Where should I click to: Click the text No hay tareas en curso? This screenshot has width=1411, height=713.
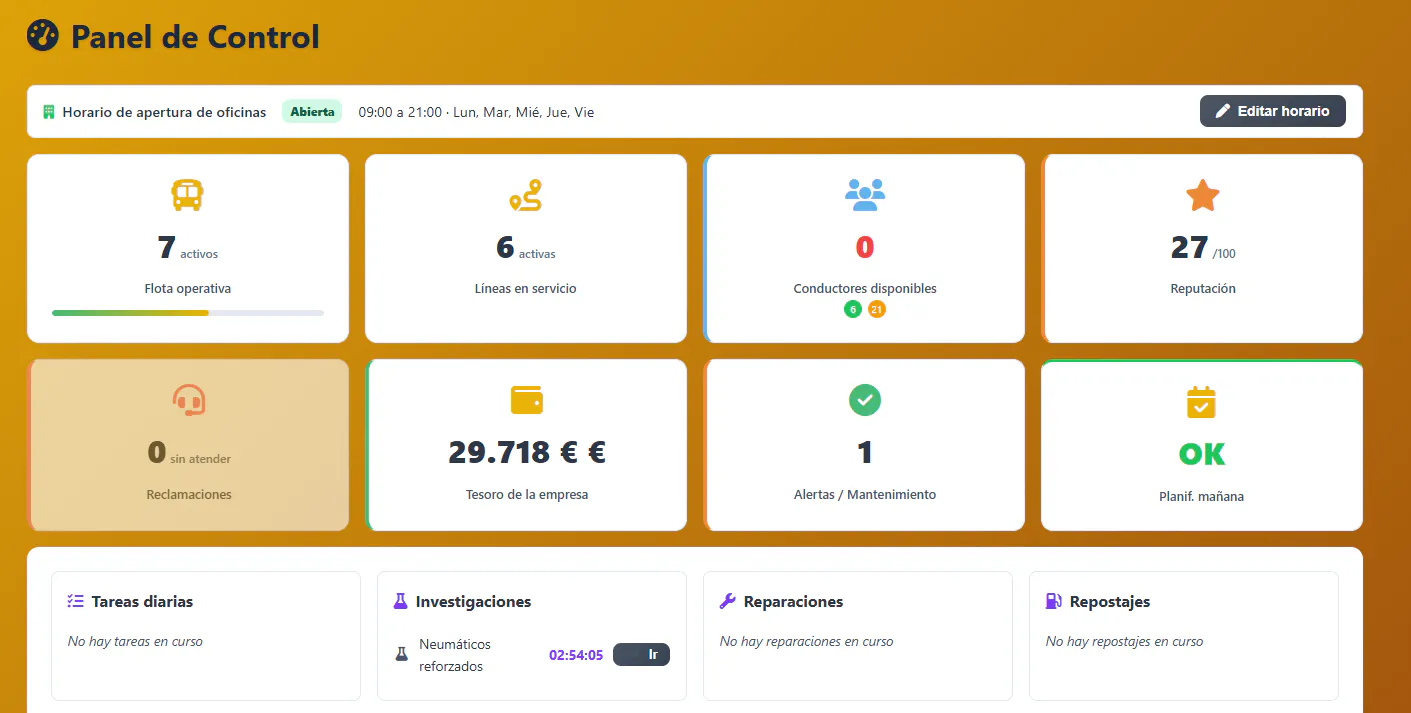click(135, 642)
